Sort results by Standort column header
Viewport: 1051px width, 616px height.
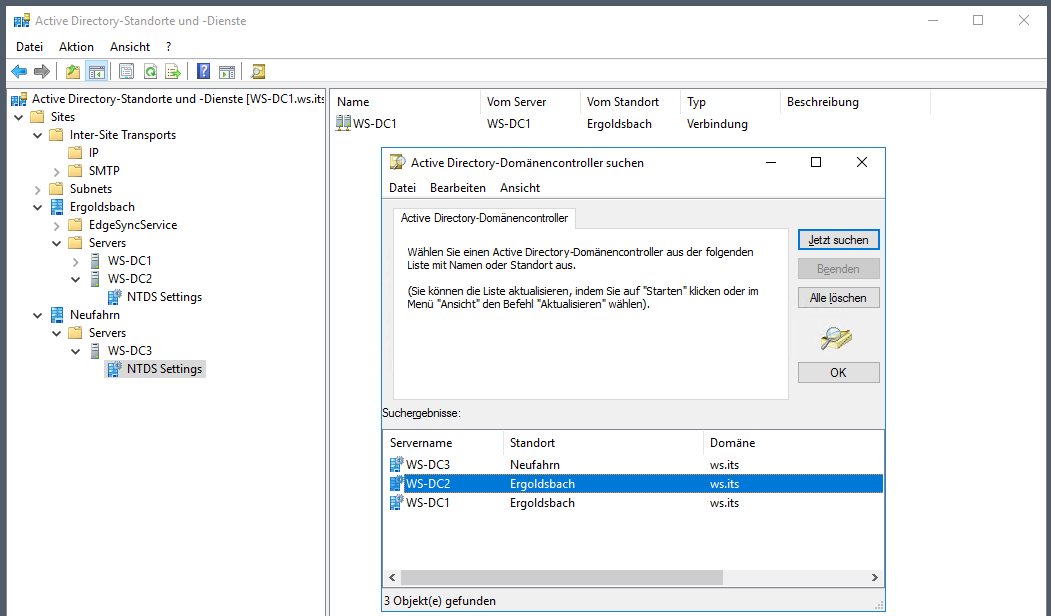(x=603, y=442)
